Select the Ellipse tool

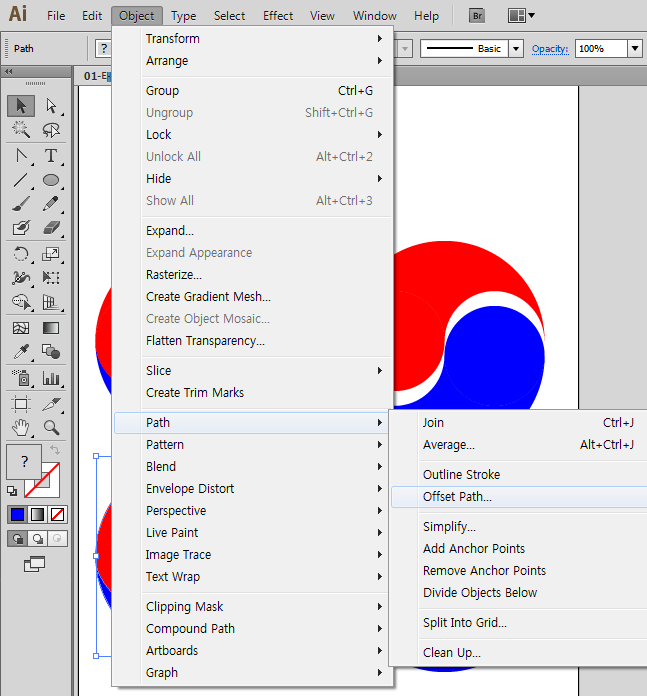click(51, 180)
